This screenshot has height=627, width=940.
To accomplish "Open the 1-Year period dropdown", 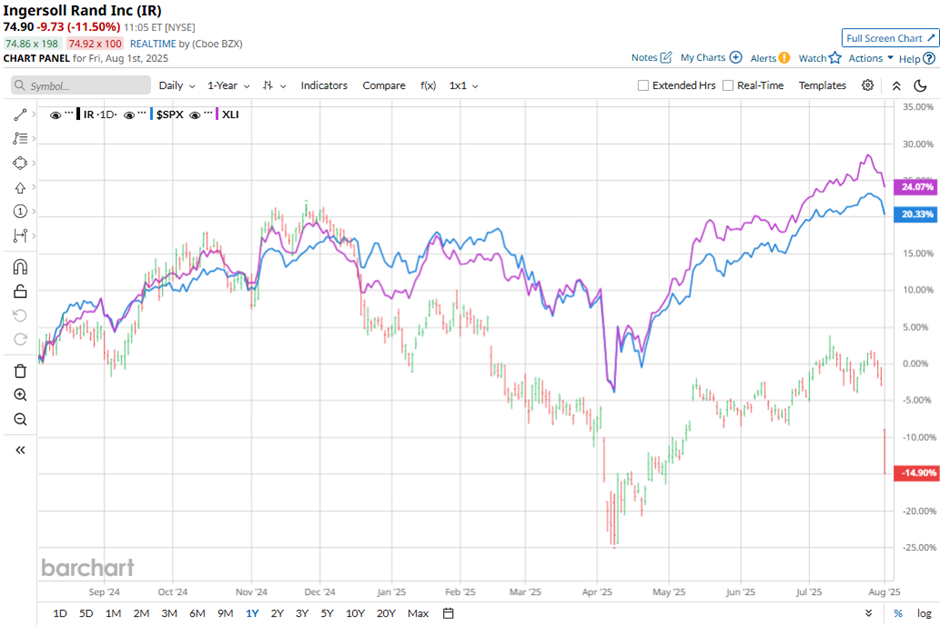I will [x=228, y=86].
